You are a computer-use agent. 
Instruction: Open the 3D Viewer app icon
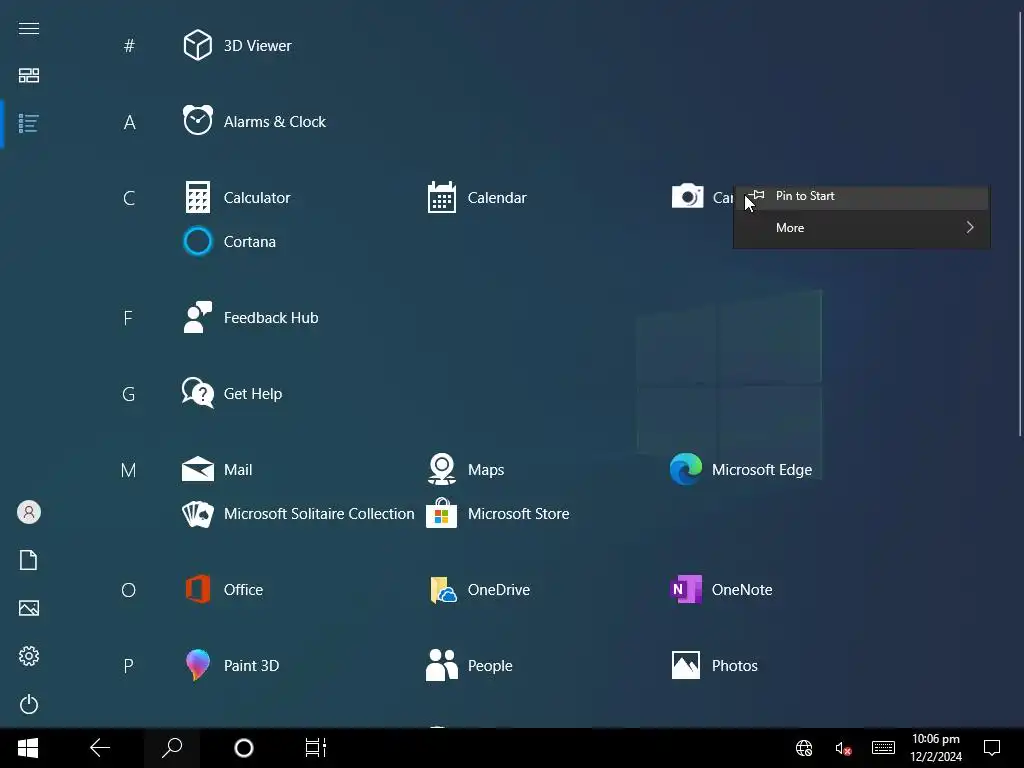[197, 46]
